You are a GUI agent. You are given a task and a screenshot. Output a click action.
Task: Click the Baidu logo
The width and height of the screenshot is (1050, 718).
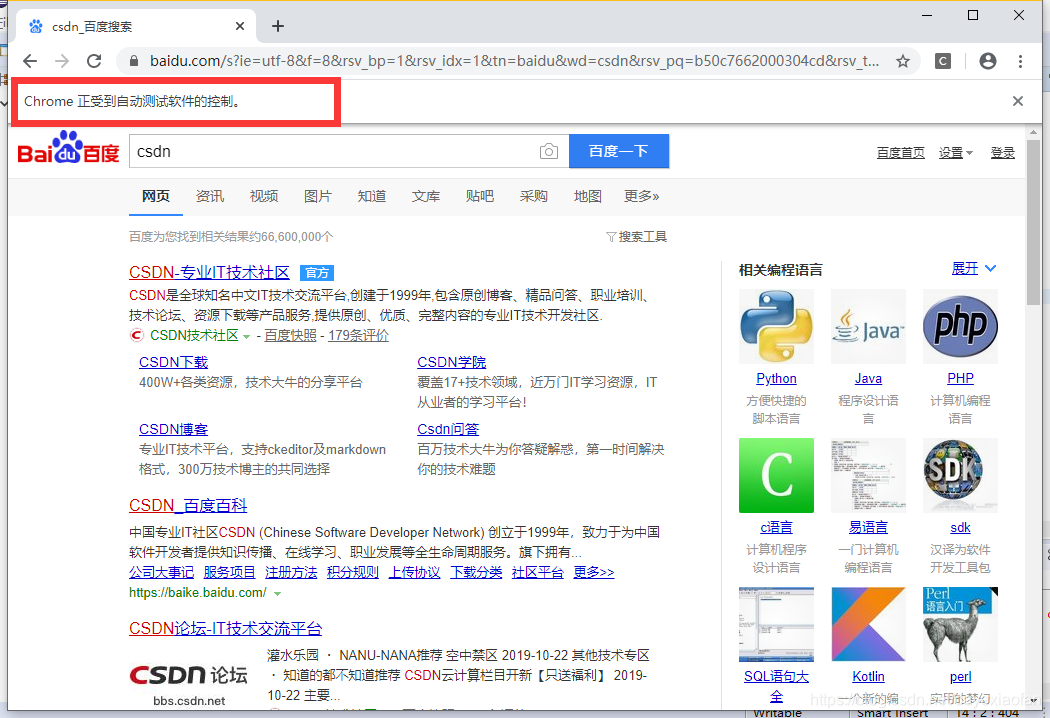coord(68,148)
